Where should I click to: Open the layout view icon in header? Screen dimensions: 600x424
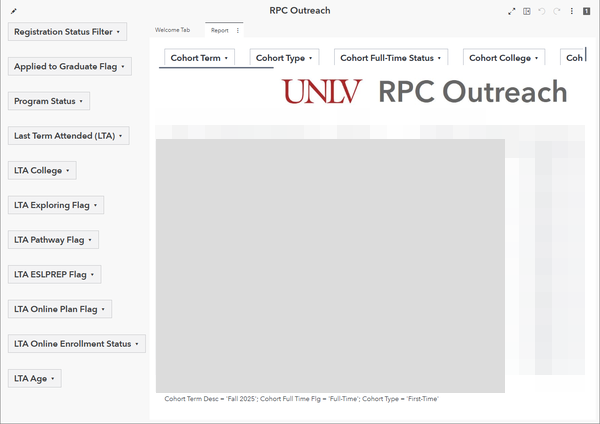527,11
